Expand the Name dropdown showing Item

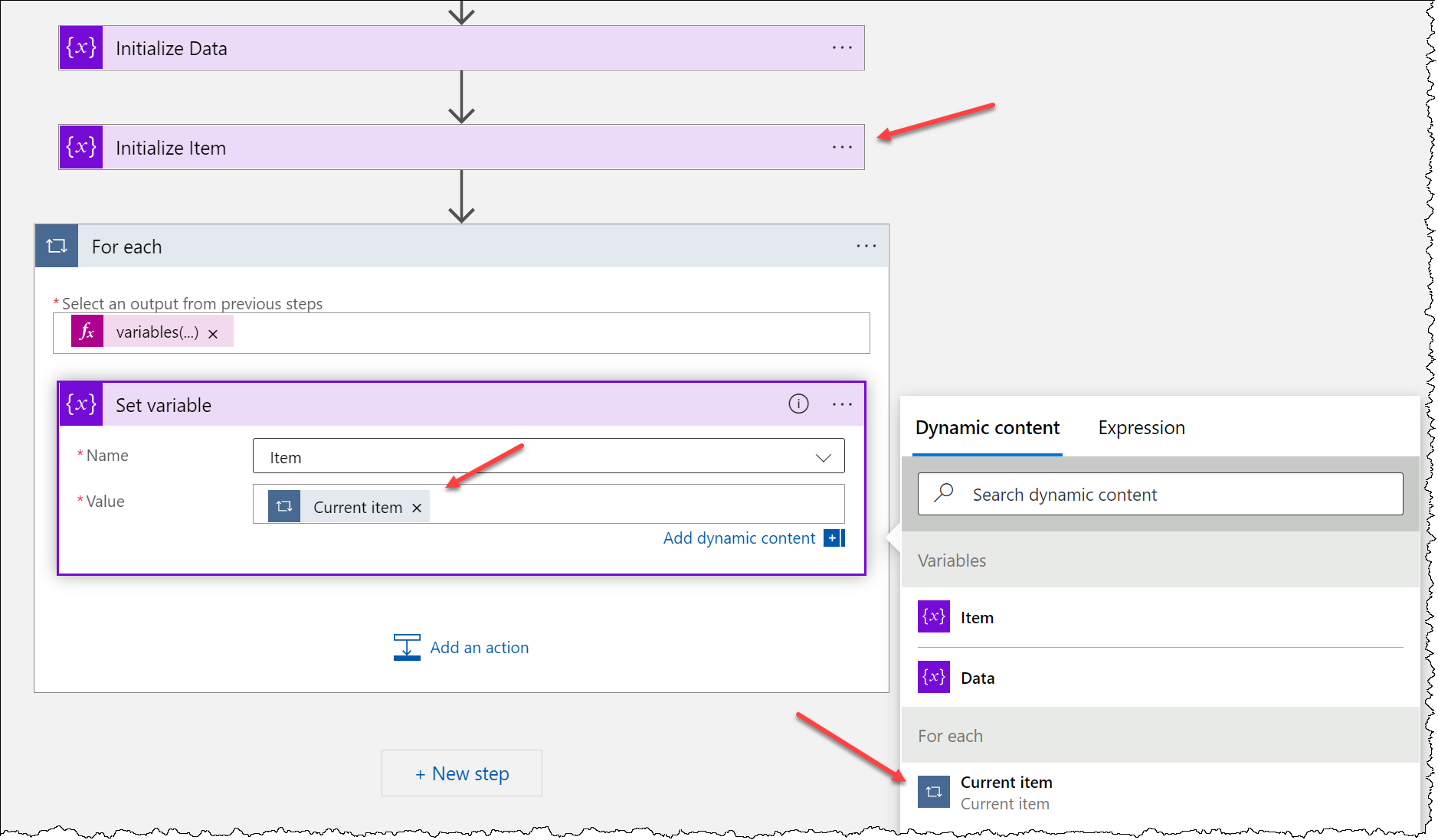pyautogui.click(x=549, y=456)
